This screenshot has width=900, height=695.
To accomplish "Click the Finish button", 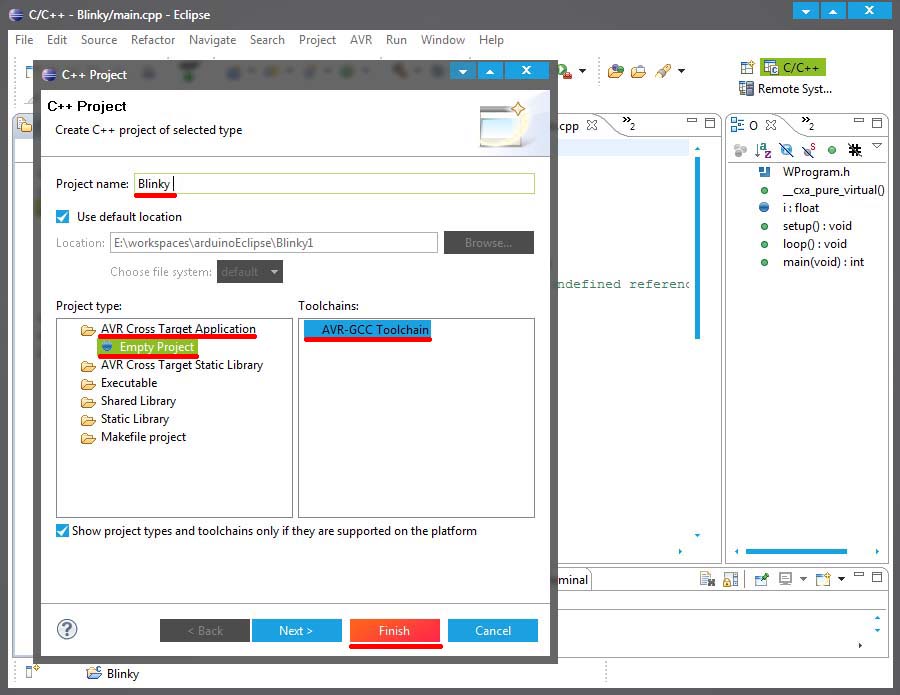I will [394, 631].
